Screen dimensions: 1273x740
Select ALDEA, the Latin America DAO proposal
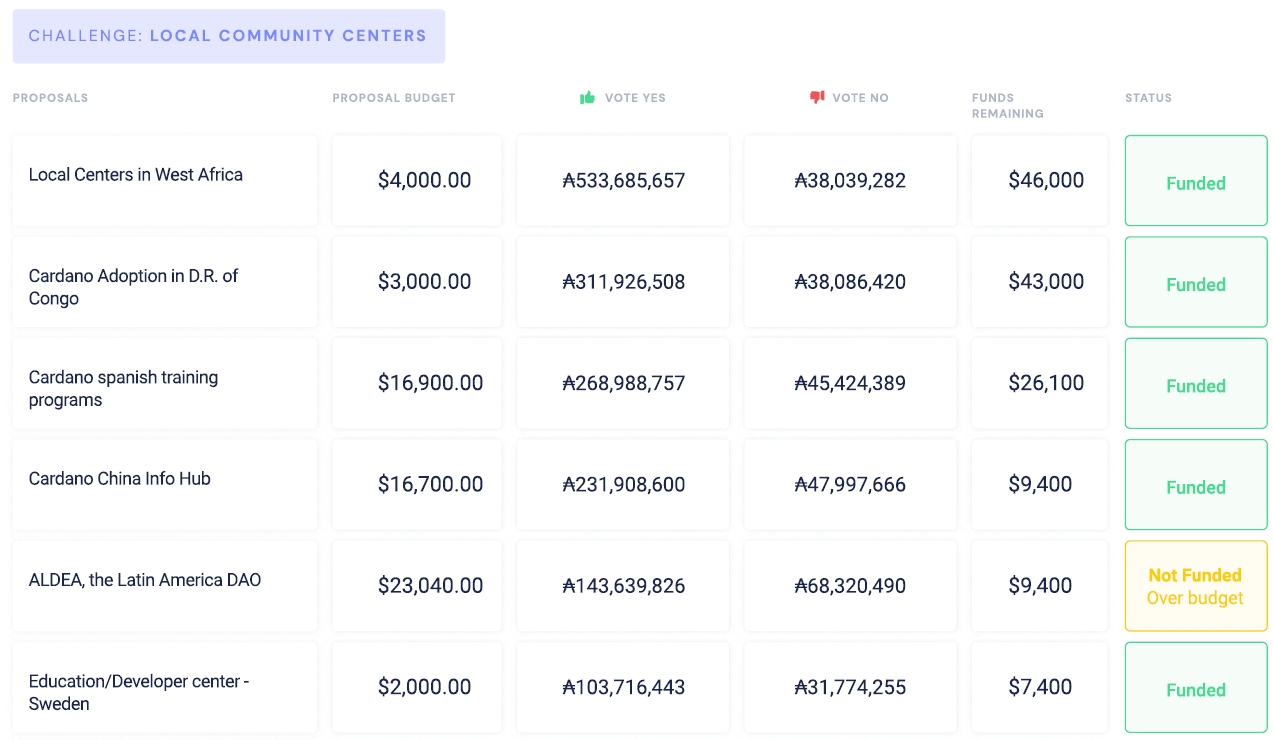click(x=145, y=580)
